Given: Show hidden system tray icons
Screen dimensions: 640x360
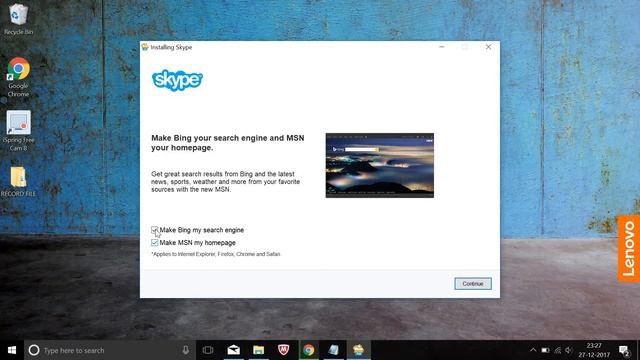Looking at the screenshot, I should [533, 350].
